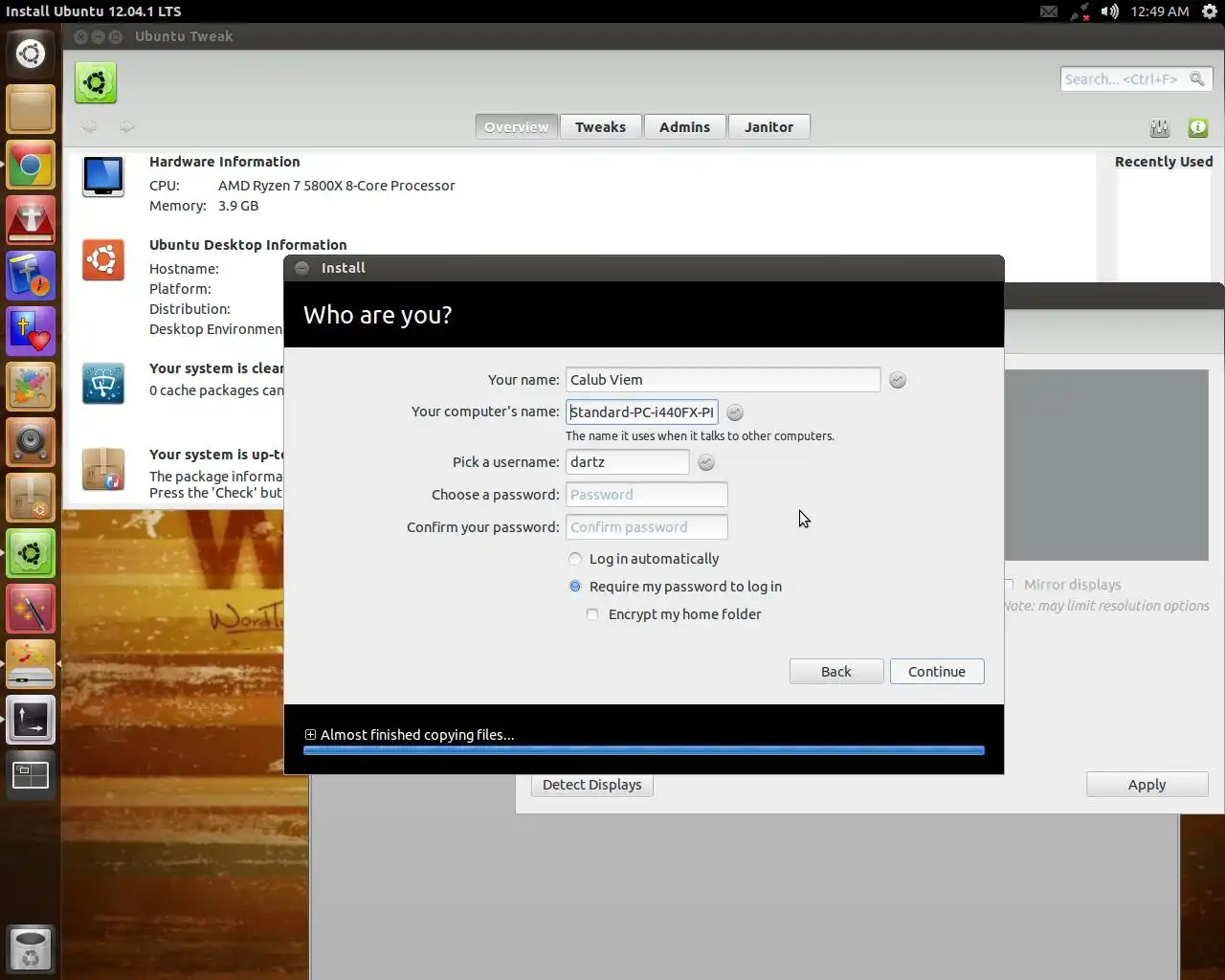Open the display arrows launcher icon
This screenshot has width=1225, height=980.
pos(31,720)
